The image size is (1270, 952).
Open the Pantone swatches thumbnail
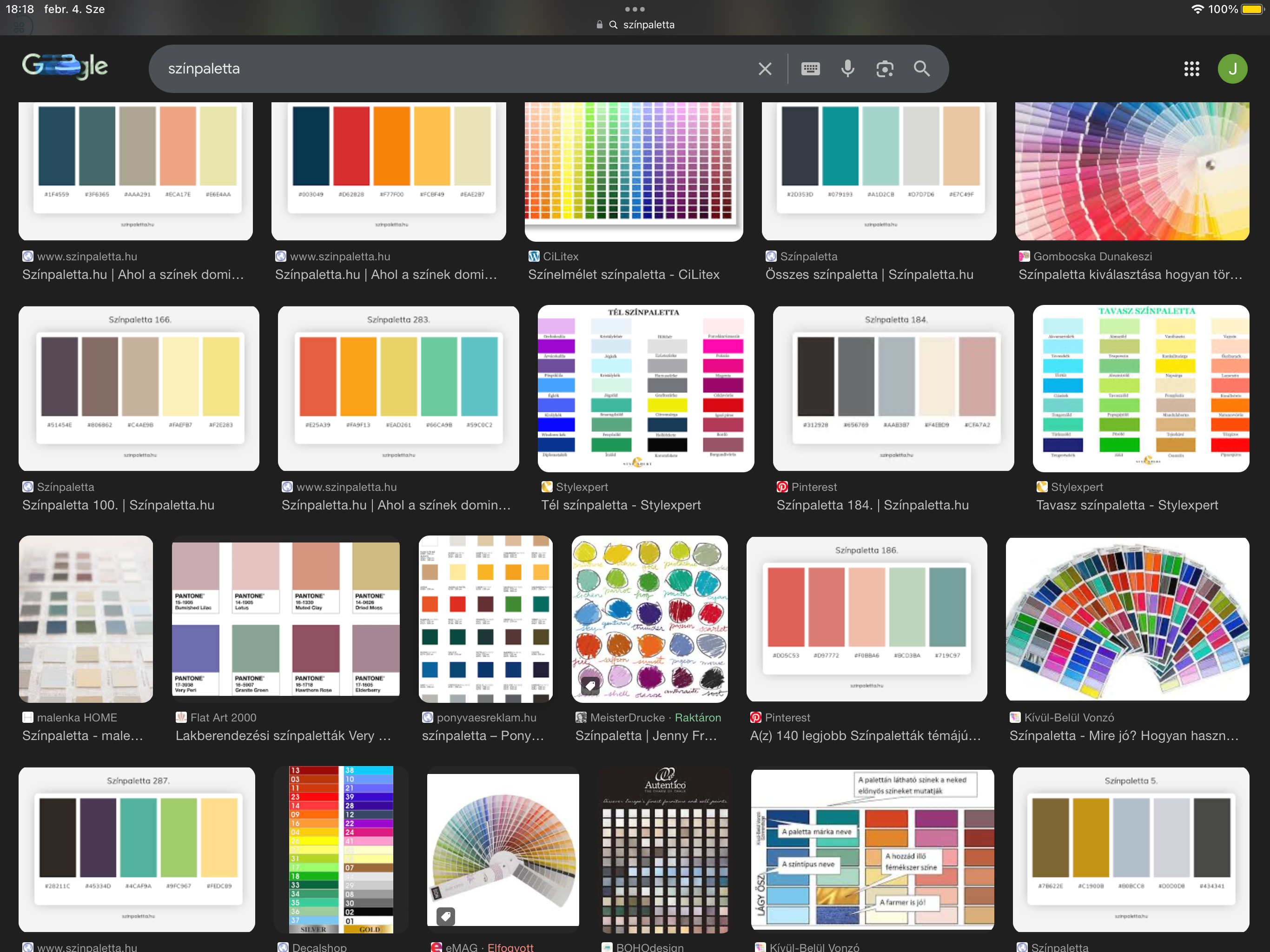285,618
